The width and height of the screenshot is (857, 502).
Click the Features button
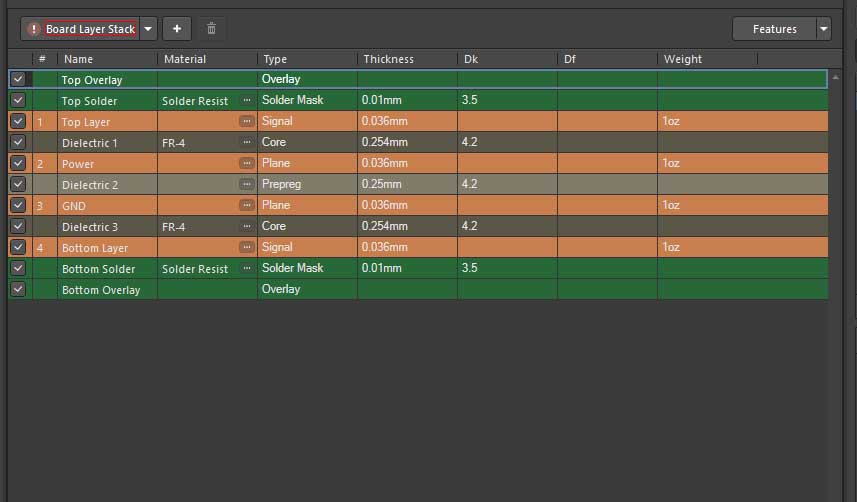[x=774, y=29]
